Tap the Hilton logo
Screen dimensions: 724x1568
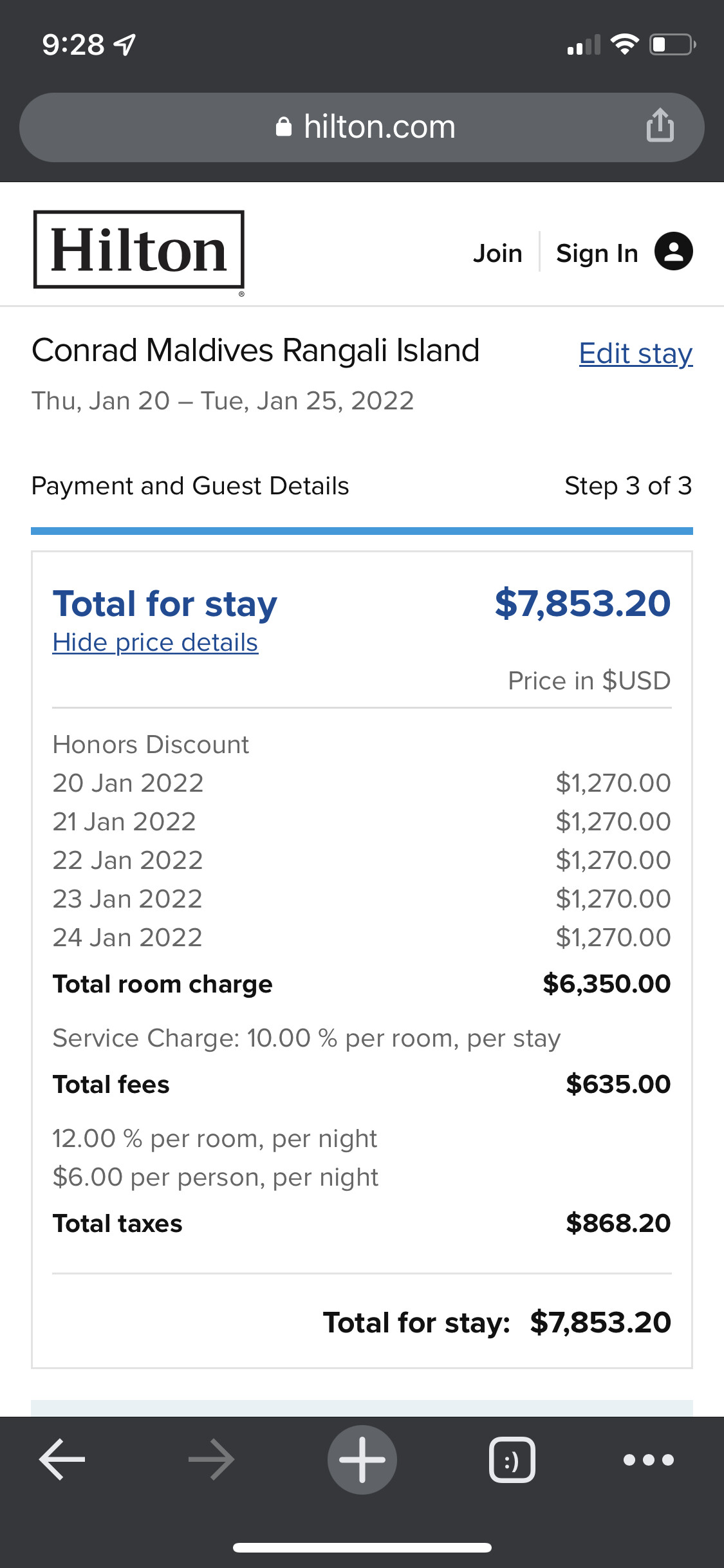coord(139,250)
